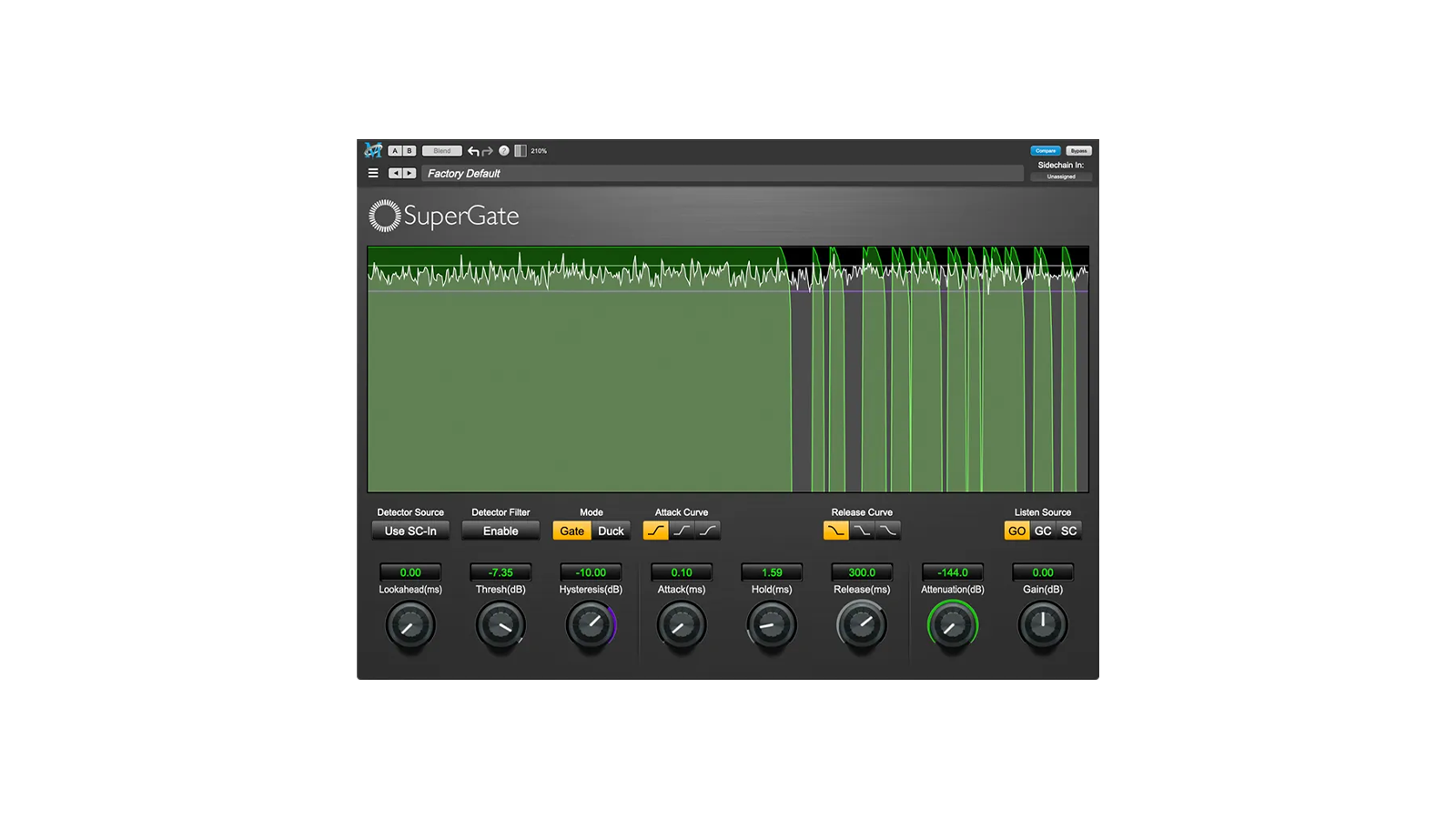Screen dimensions: 1456x819
Task: Click the Release(ms) knob
Action: coord(862,626)
